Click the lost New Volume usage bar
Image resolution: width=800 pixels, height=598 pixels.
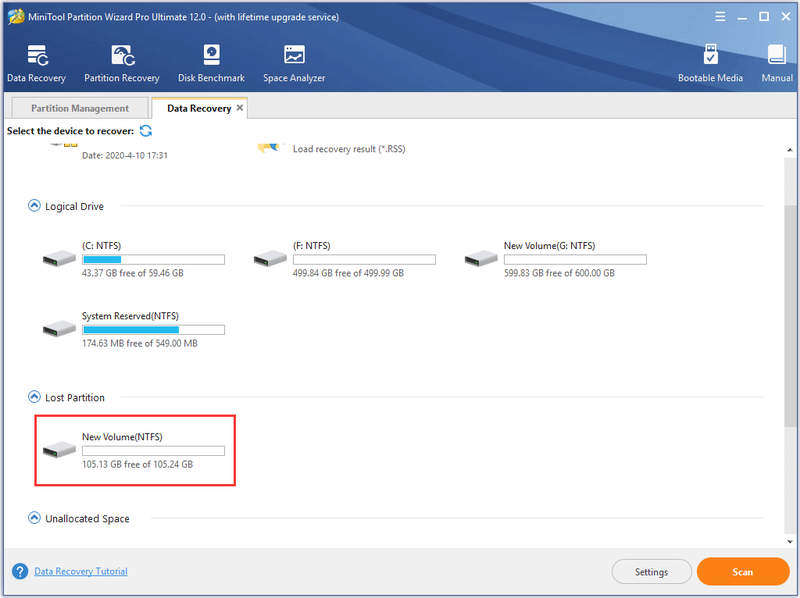click(154, 451)
